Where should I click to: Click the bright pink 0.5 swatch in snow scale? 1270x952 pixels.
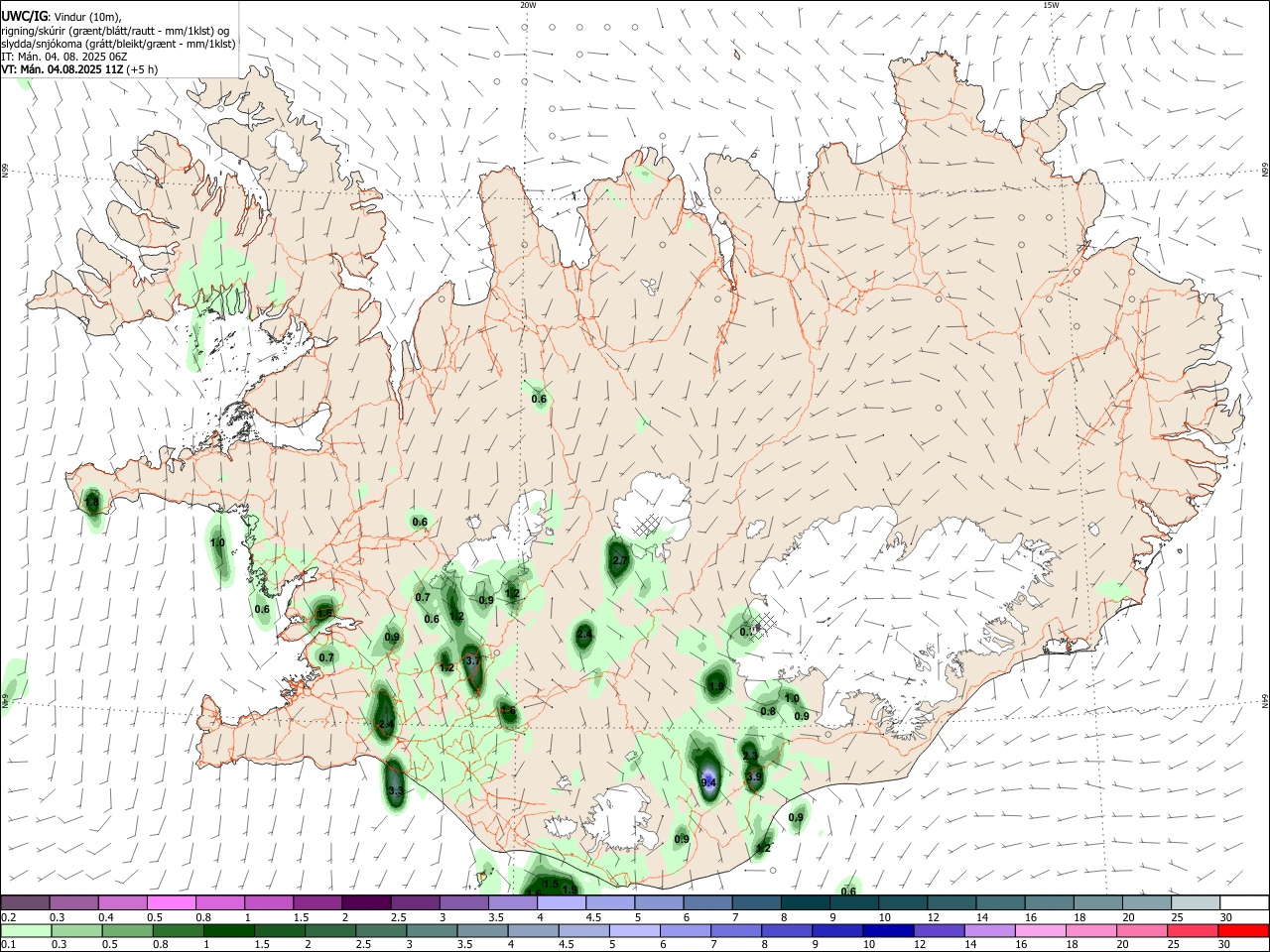pyautogui.click(x=171, y=902)
